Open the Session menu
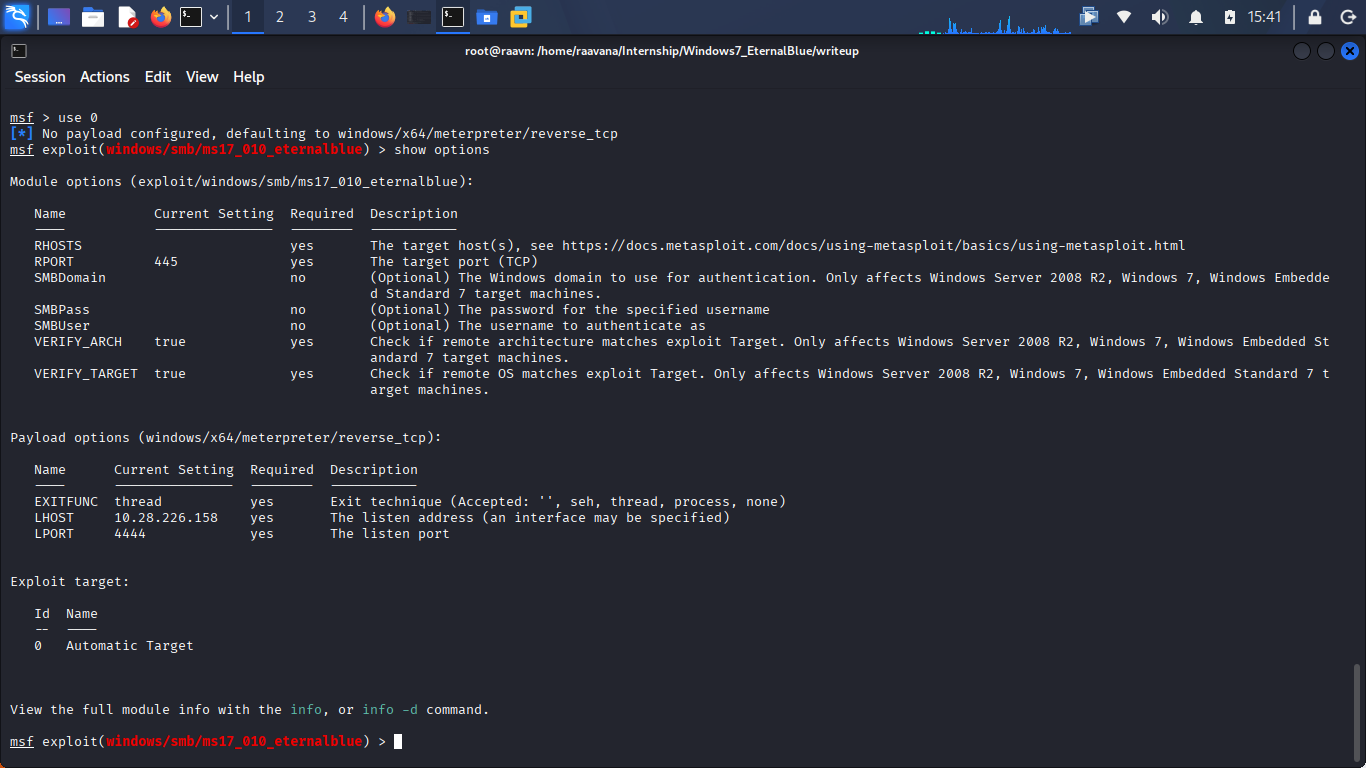 tap(40, 77)
